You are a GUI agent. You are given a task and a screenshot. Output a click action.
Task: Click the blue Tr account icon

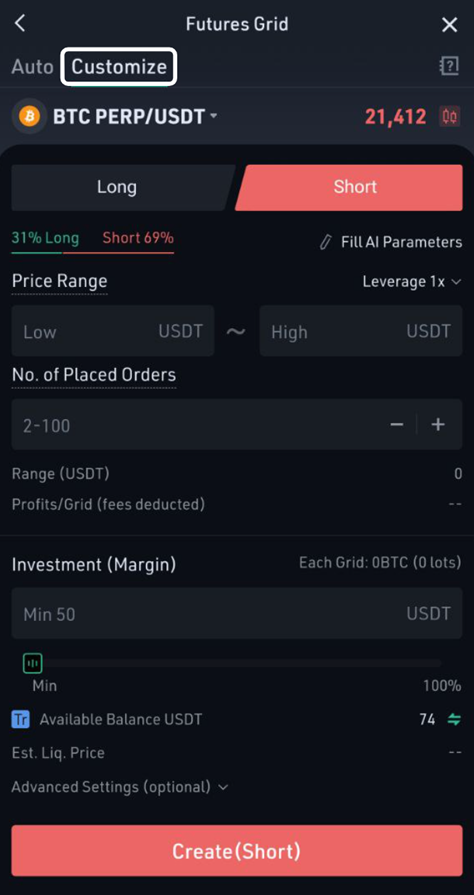coord(21,719)
